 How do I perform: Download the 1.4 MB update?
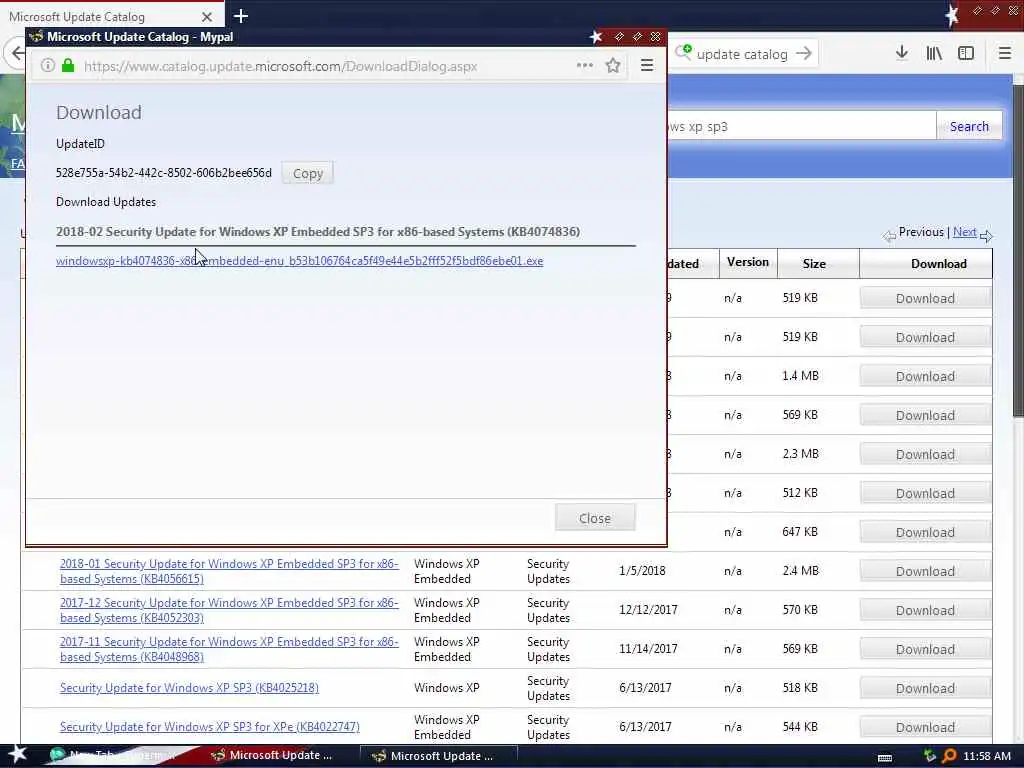pos(925,376)
